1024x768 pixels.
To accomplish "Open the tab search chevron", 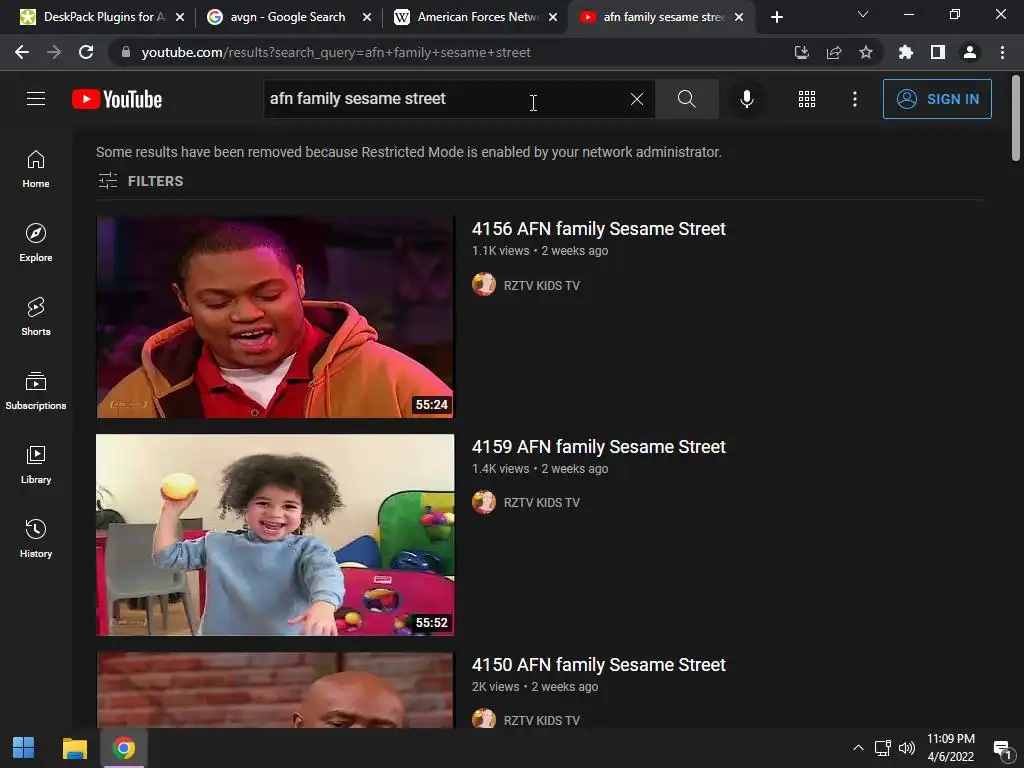I will (x=863, y=14).
